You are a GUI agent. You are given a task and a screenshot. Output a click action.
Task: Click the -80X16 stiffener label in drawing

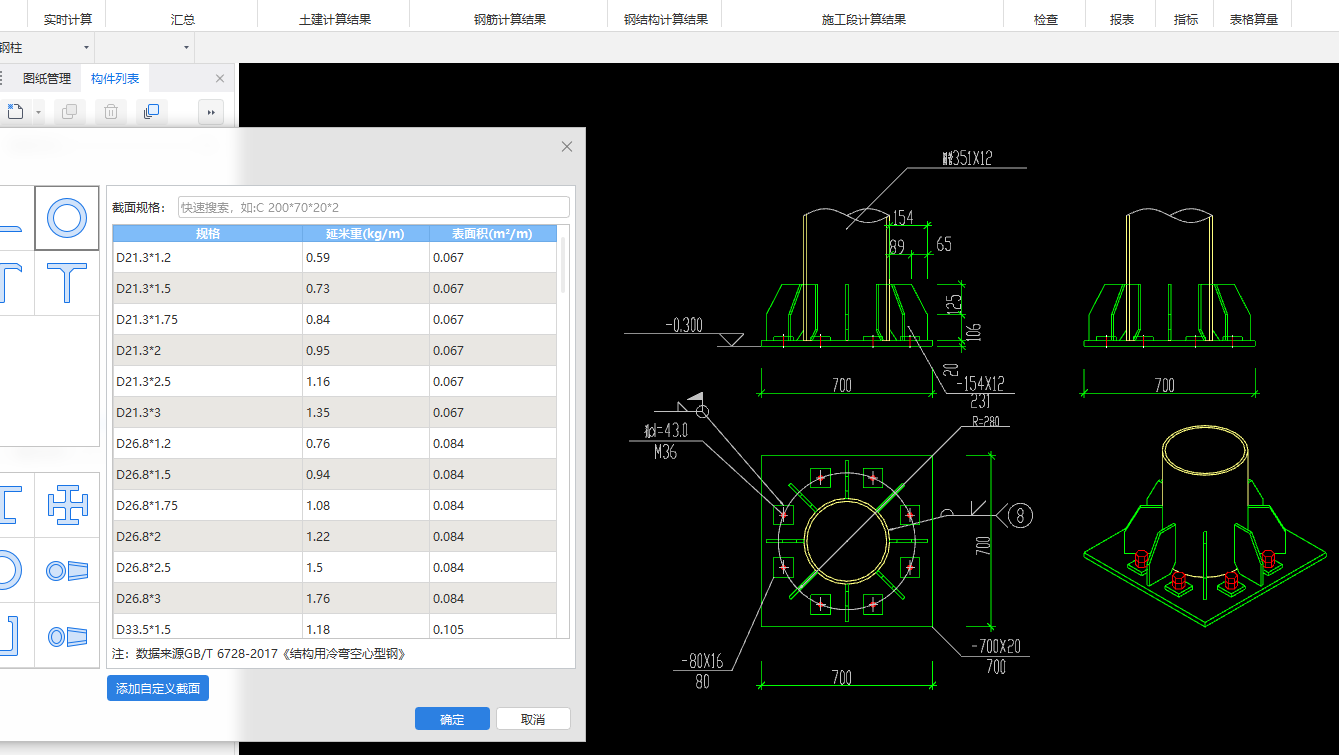[x=701, y=661]
